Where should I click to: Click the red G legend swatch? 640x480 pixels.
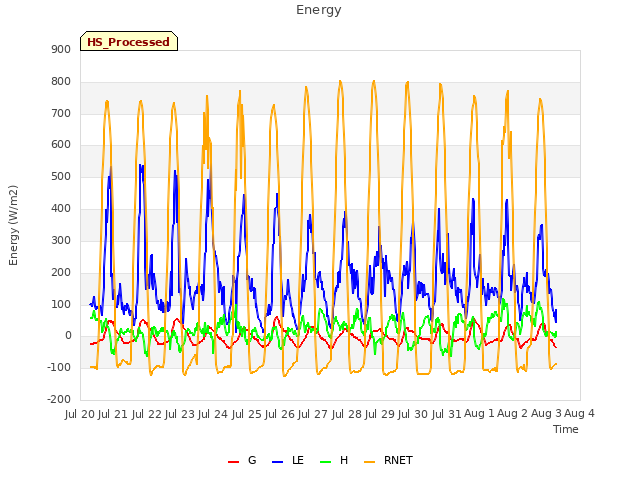click(233, 462)
